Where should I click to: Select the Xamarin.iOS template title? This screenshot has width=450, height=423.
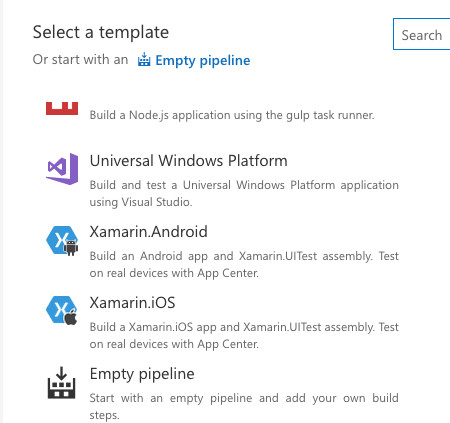click(132, 303)
